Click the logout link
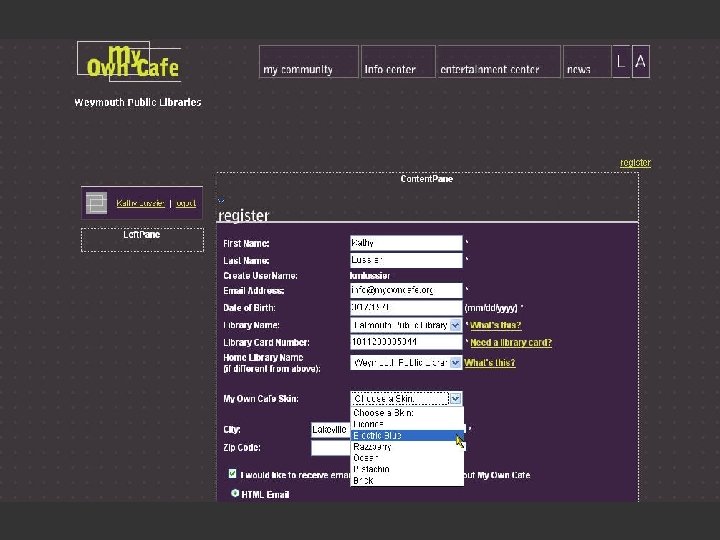Screen dimensions: 720x540 [186, 203]
